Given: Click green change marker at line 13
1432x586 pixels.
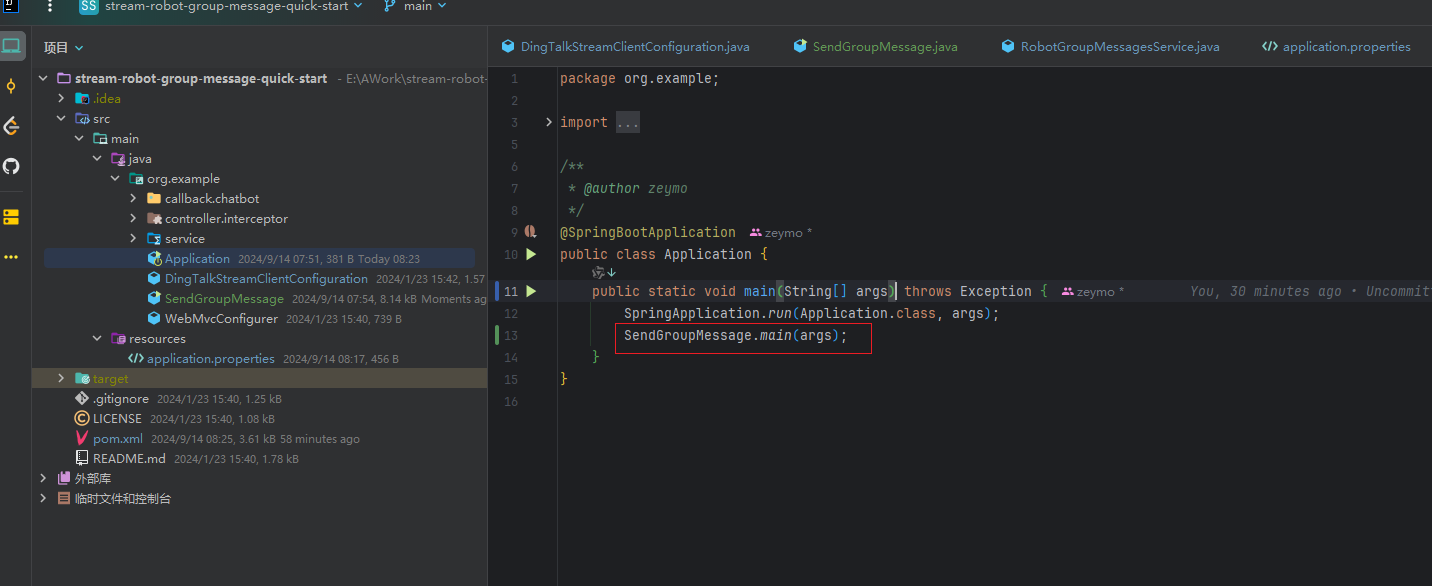Looking at the screenshot, I should 497,336.
